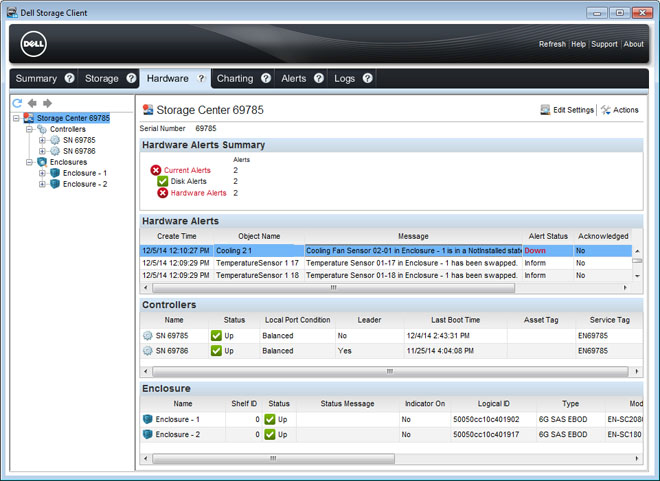Click the Support link in header
Image resolution: width=660 pixels, height=481 pixels.
604,44
